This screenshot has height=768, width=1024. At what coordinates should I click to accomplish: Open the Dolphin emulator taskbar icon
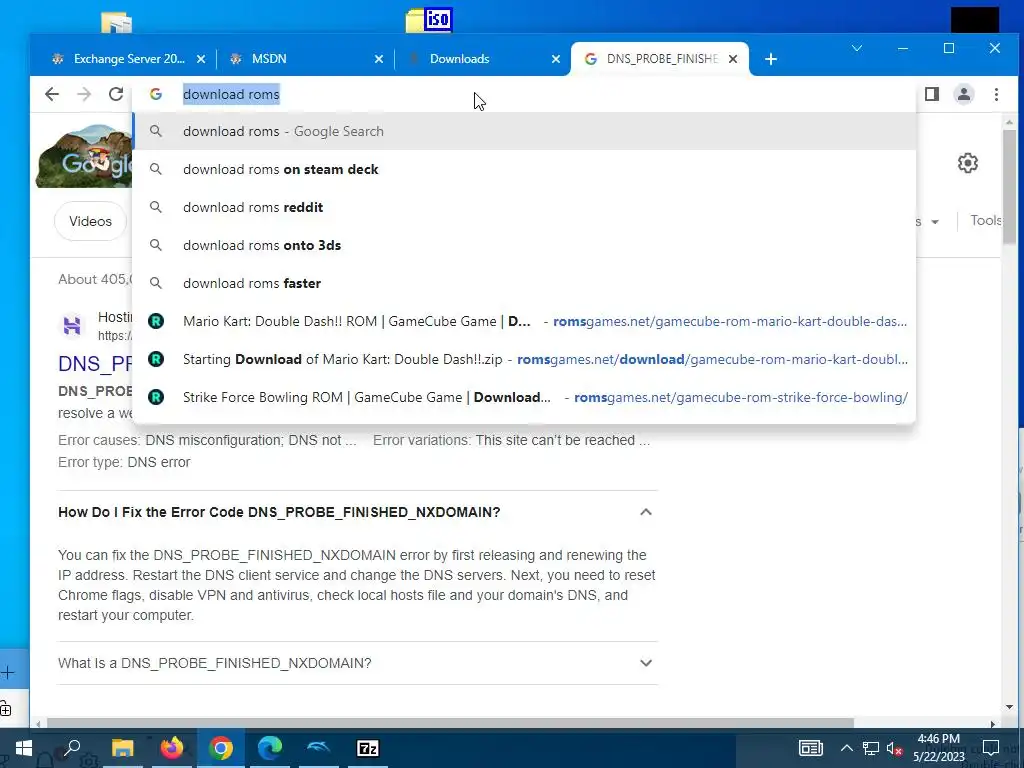click(x=319, y=748)
